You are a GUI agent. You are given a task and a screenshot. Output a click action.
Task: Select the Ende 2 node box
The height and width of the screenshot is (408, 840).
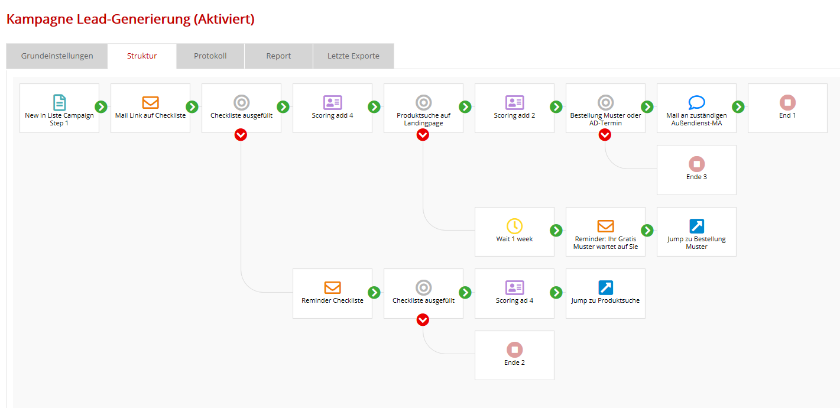click(514, 354)
